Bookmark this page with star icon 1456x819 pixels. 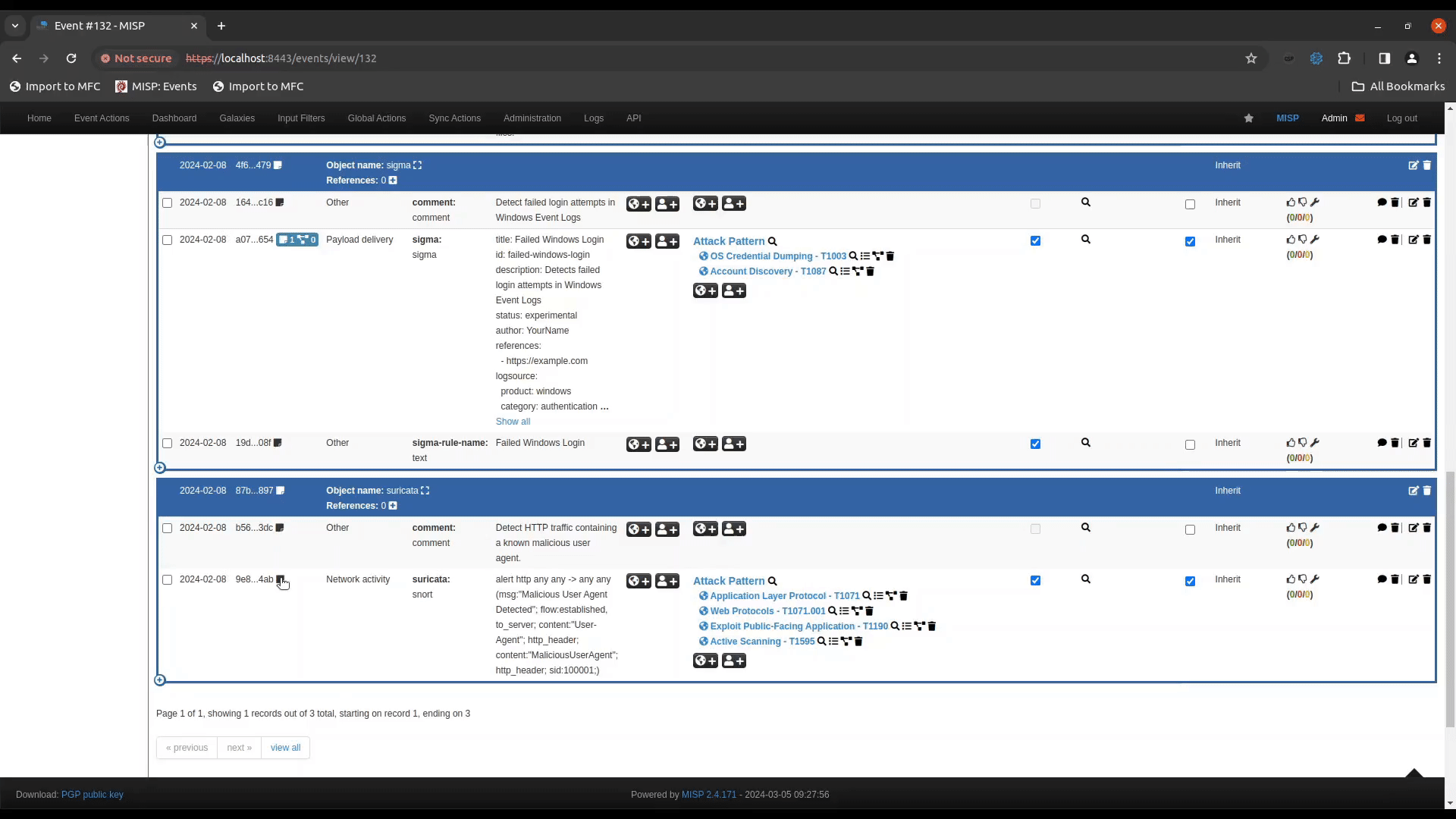[x=1251, y=58]
